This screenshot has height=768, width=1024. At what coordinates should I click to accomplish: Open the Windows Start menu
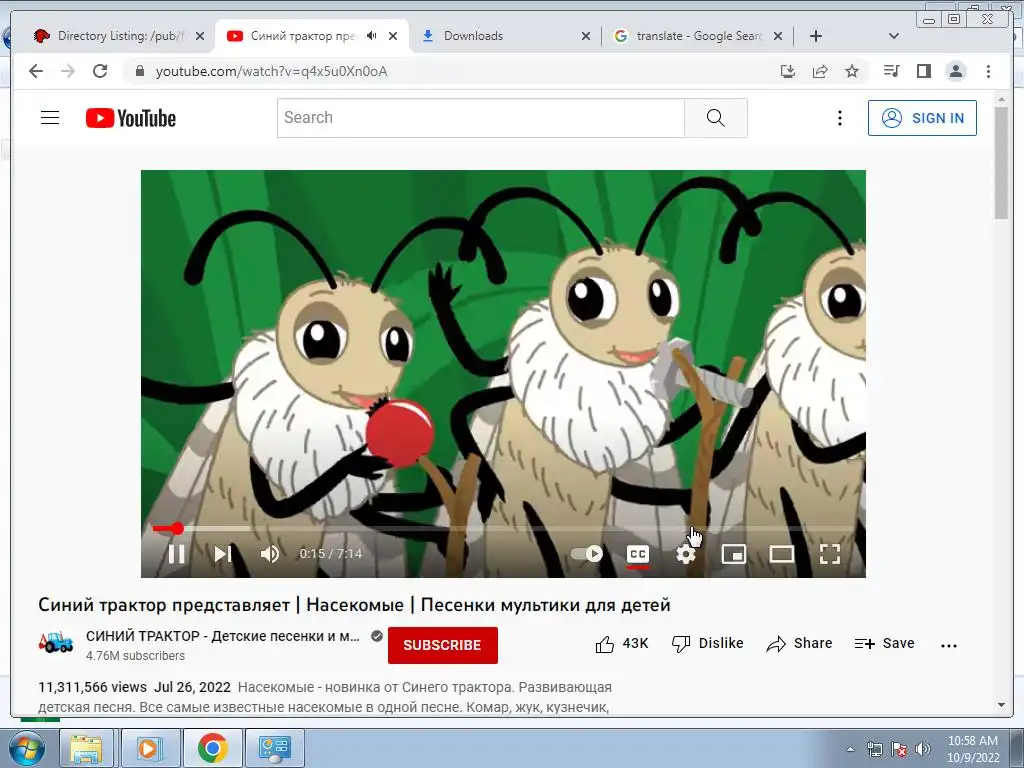click(x=26, y=748)
